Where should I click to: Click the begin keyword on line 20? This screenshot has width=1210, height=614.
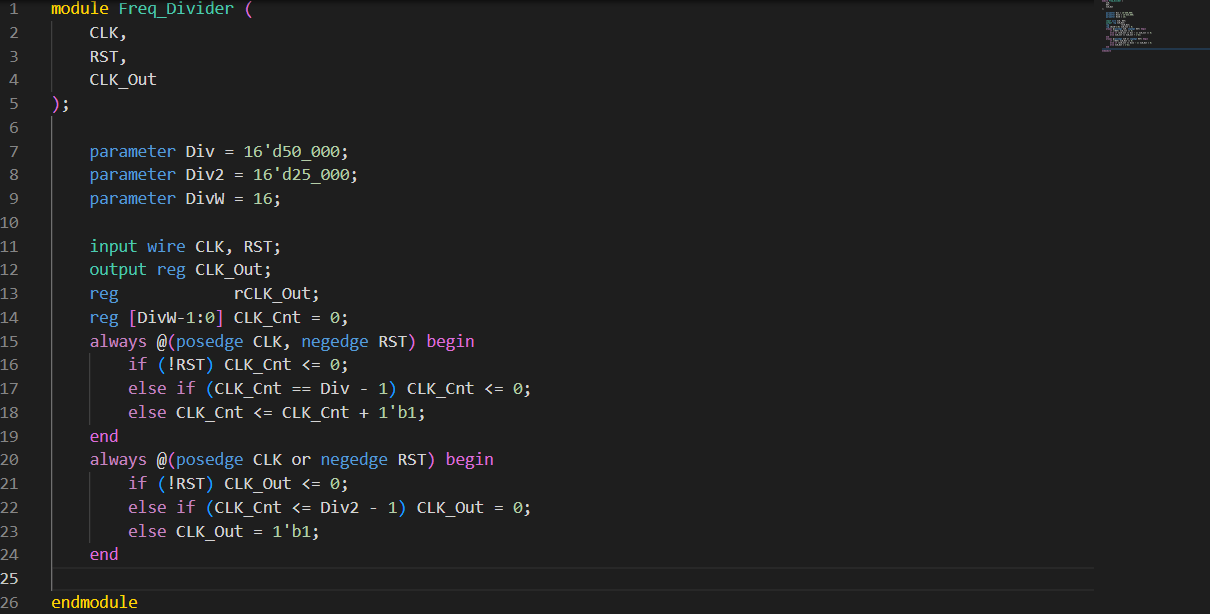pos(469,459)
